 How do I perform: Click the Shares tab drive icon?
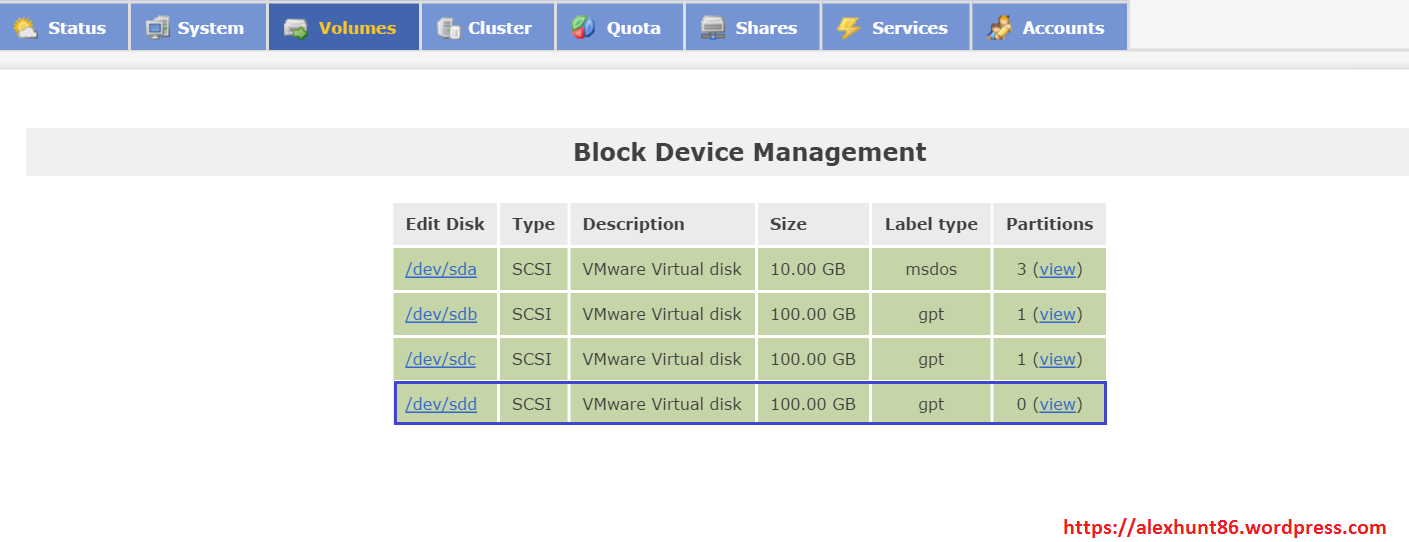pos(713,28)
